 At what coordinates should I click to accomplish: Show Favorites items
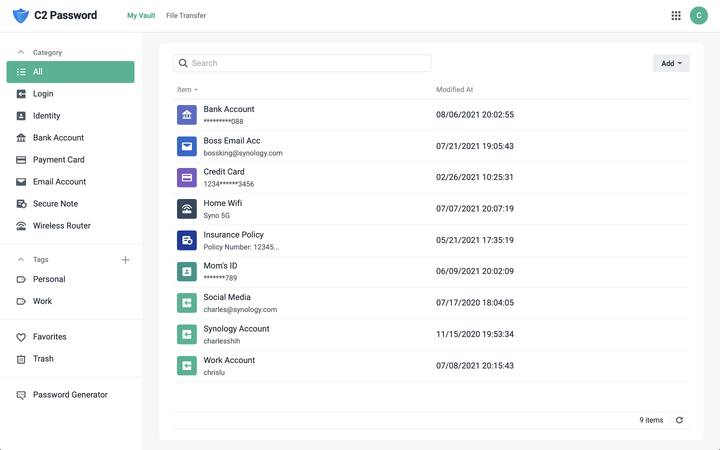[49, 337]
